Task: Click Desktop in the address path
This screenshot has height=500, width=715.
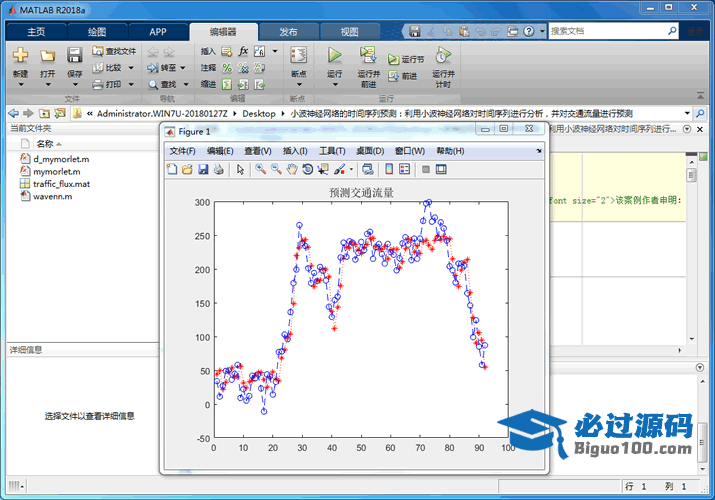Action: pos(259,113)
